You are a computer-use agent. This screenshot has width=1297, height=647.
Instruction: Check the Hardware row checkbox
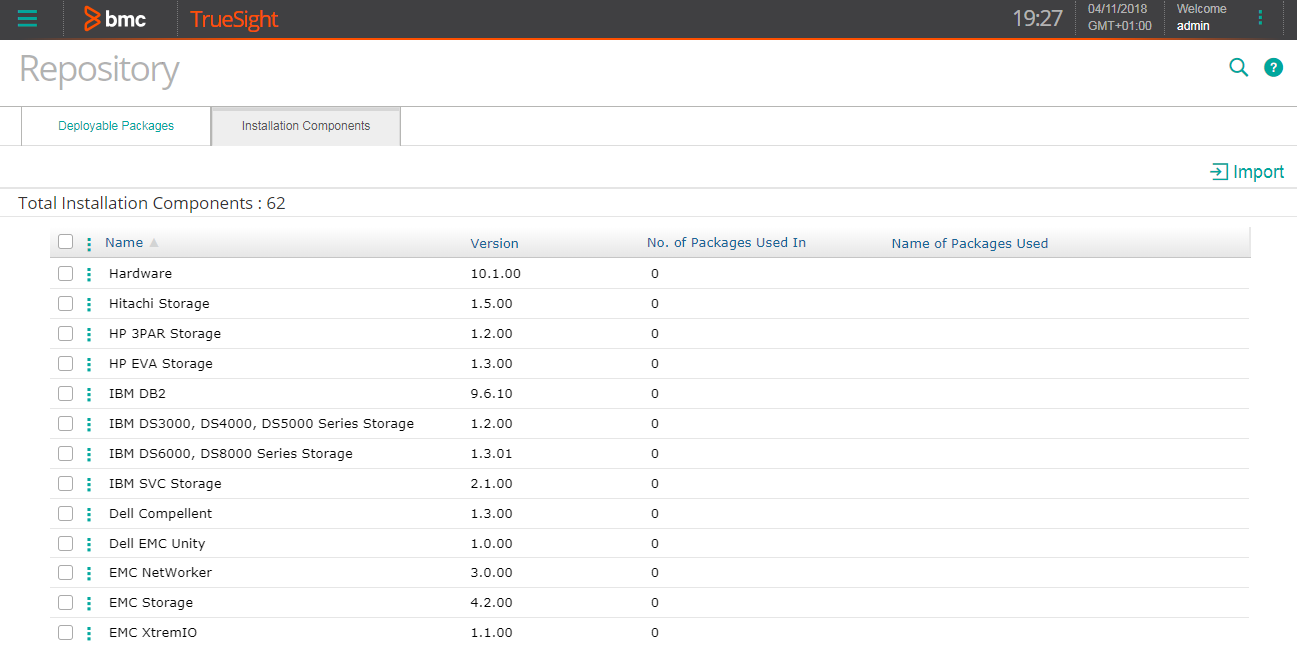coord(66,273)
